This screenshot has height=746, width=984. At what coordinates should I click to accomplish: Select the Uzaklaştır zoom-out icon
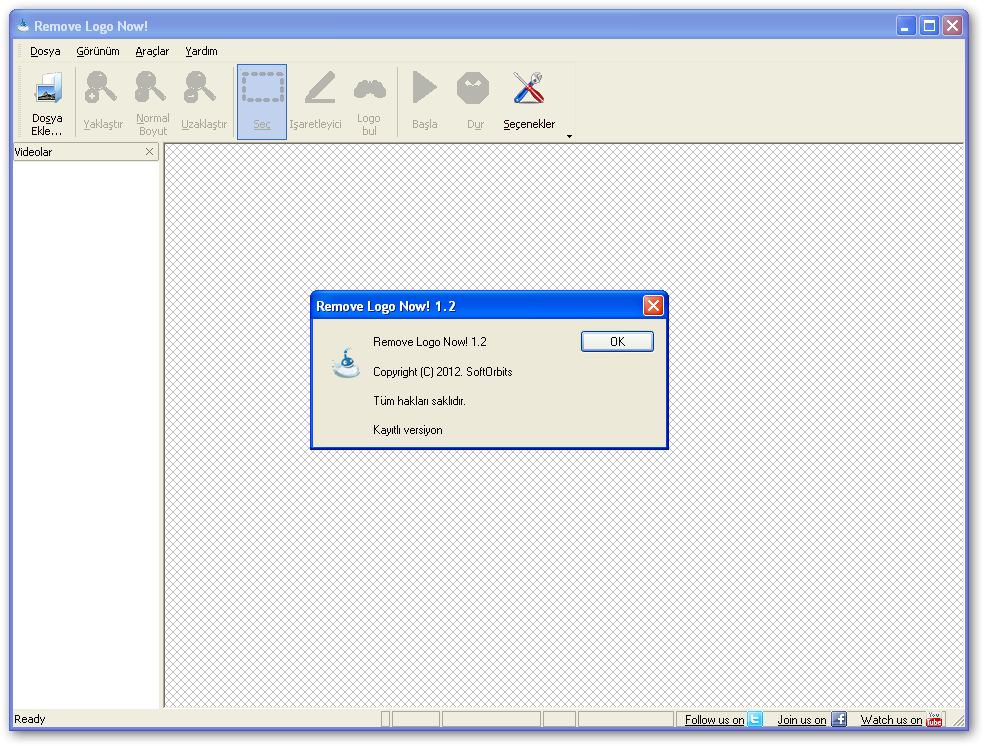click(202, 88)
